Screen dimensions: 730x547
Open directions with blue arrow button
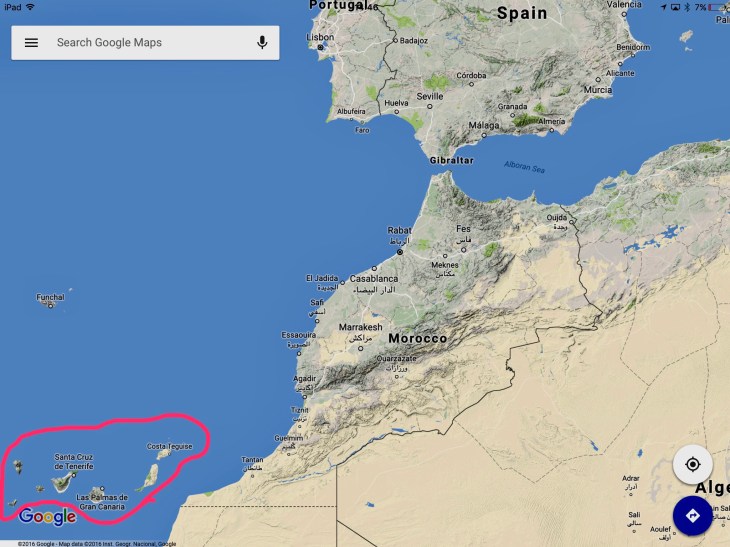[692, 516]
